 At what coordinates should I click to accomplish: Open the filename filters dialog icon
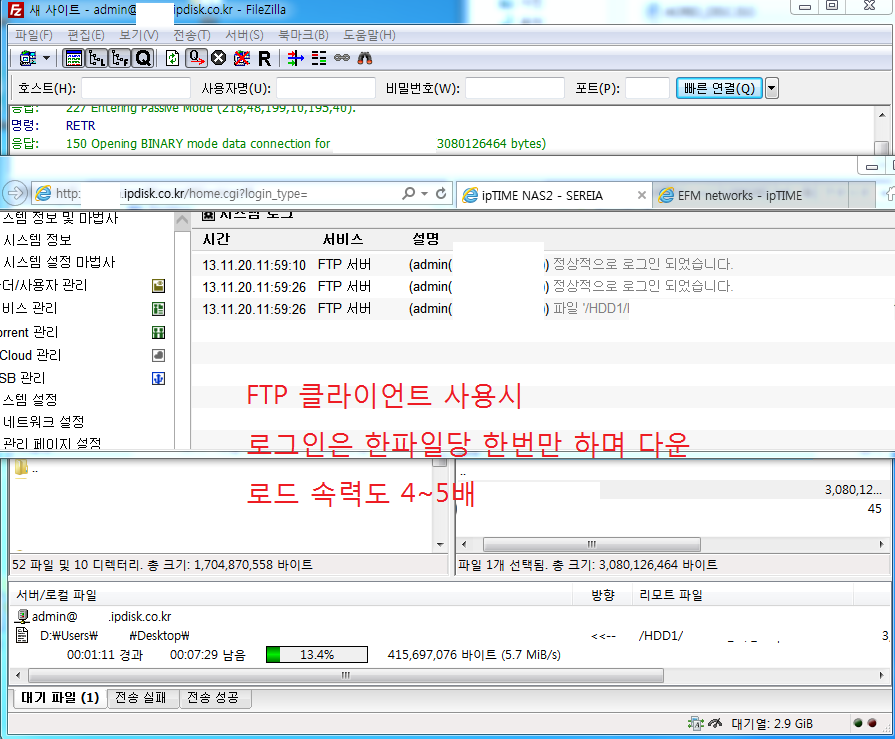tap(296, 58)
